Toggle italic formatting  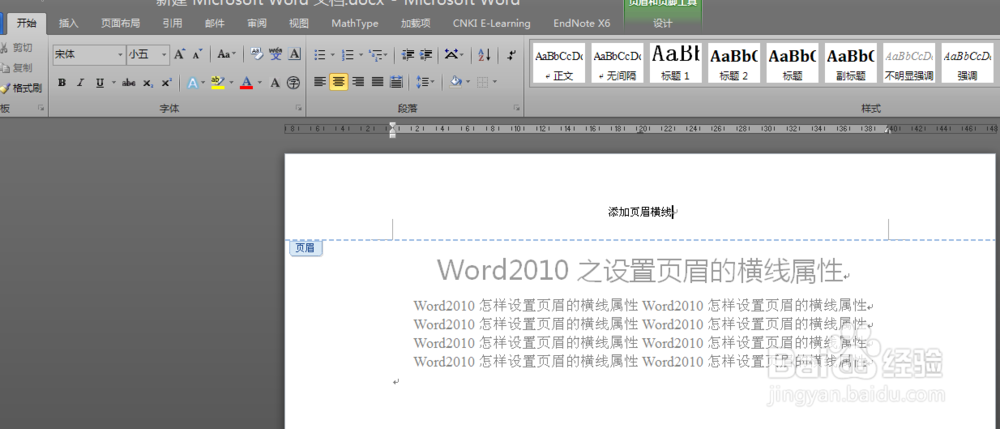tap(80, 82)
